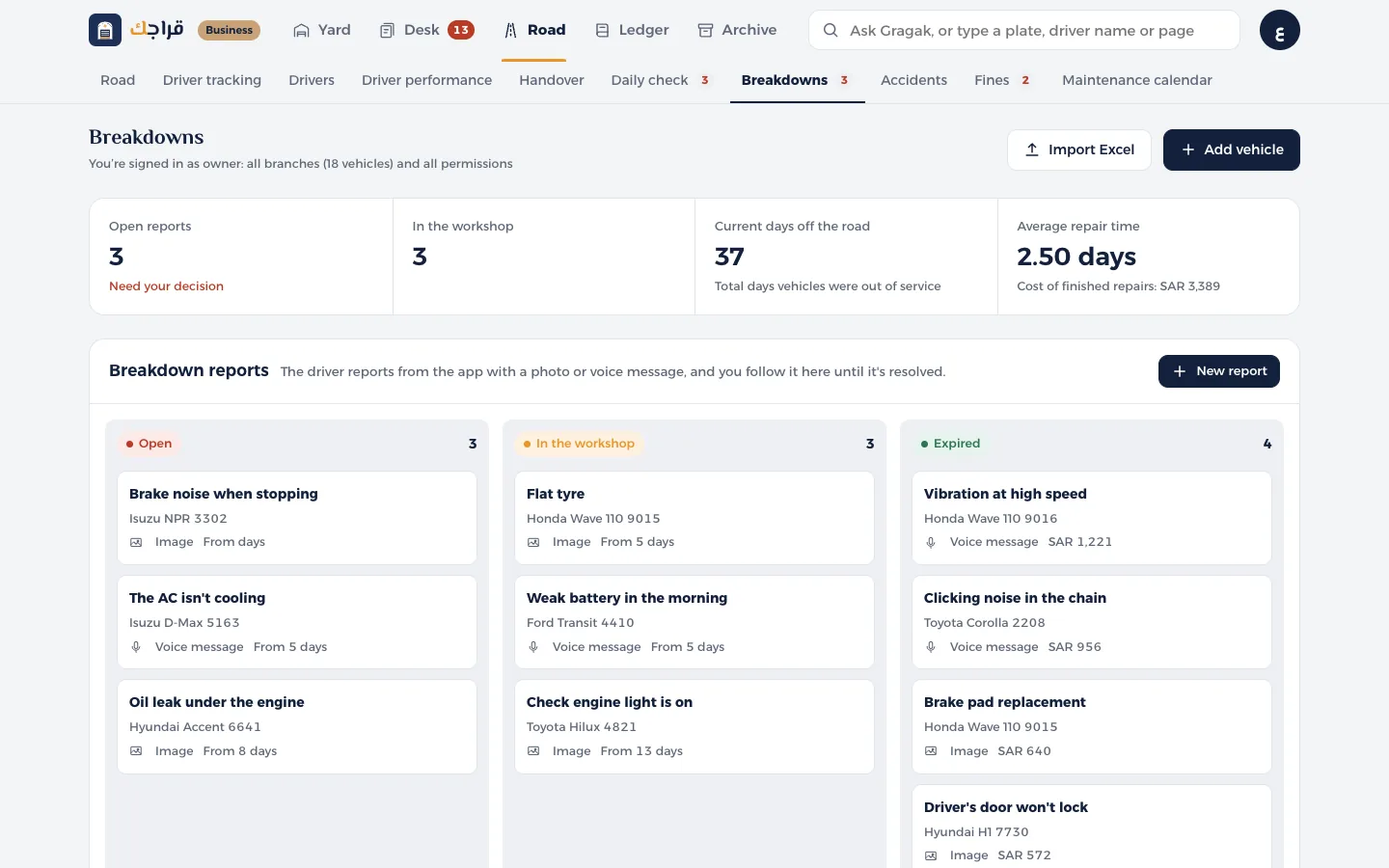Open the Driver's door won't lock card
This screenshot has width=1389, height=868.
click(x=1091, y=827)
